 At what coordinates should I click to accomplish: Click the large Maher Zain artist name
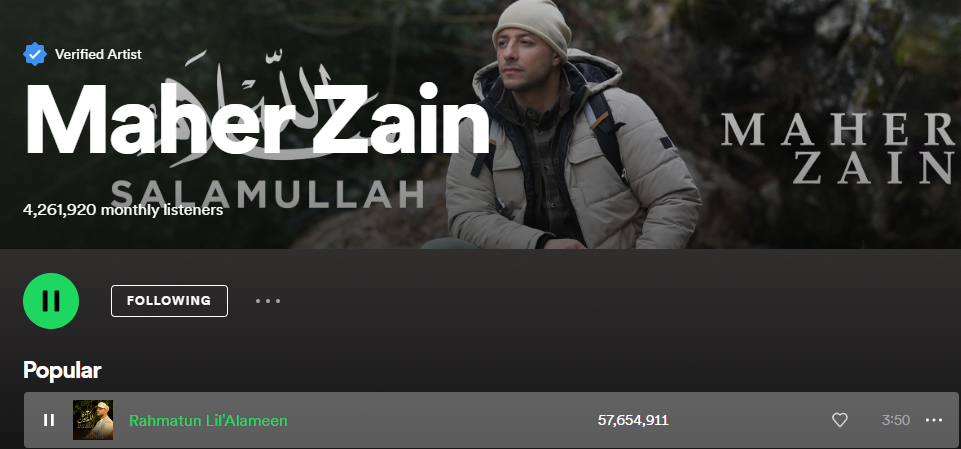point(257,119)
